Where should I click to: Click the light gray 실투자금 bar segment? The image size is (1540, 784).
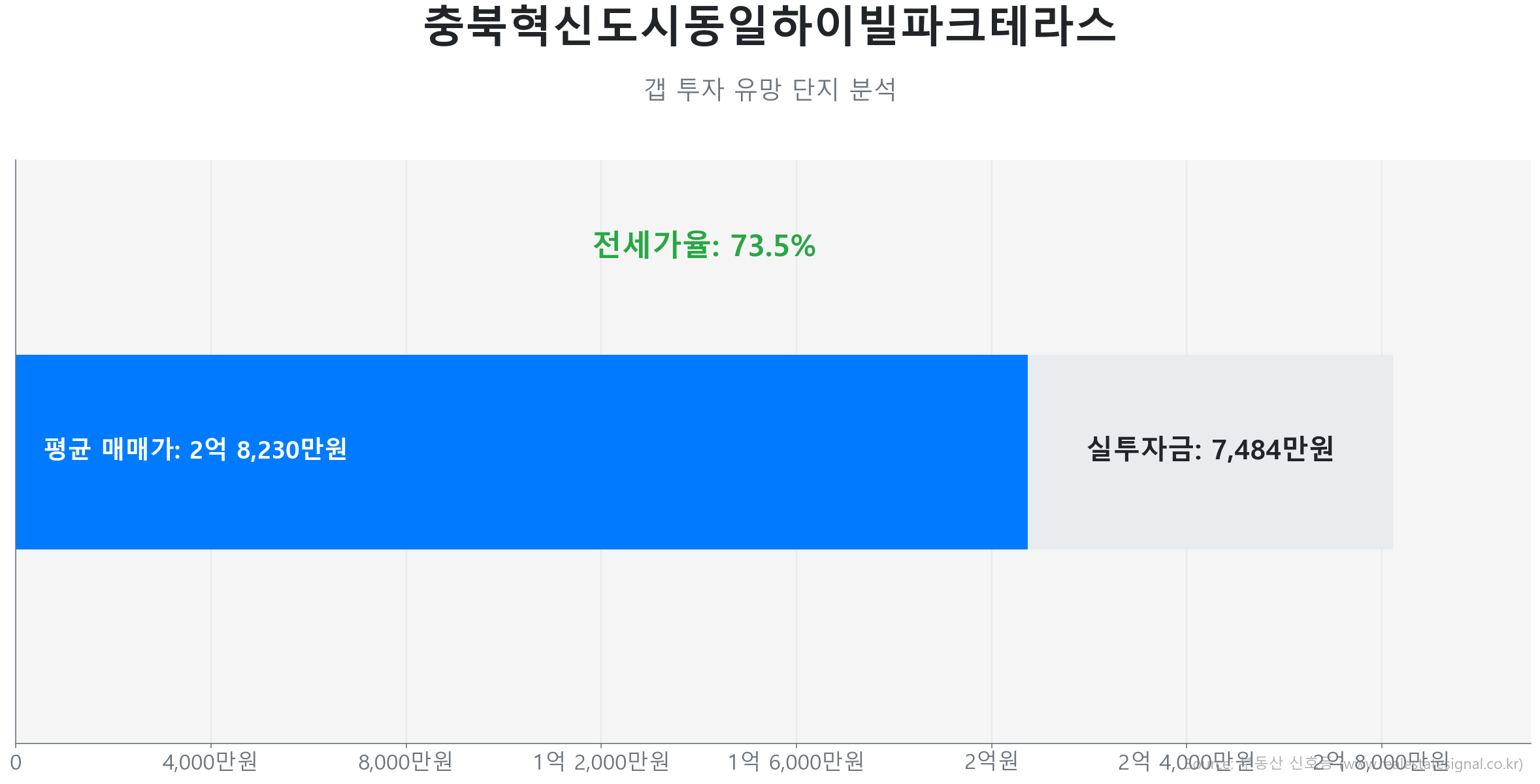(x=1210, y=510)
